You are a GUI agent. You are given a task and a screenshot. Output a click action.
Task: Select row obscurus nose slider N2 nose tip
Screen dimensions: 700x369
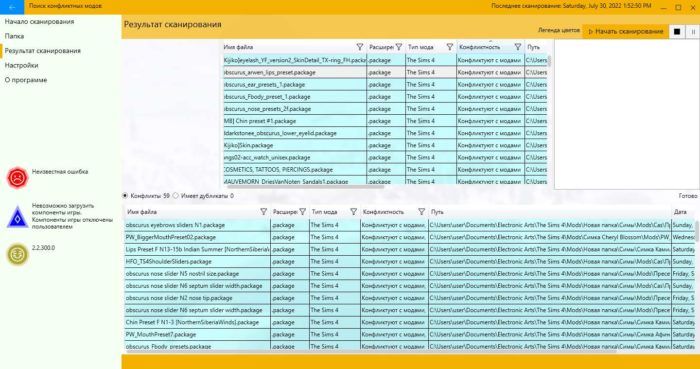(409, 298)
